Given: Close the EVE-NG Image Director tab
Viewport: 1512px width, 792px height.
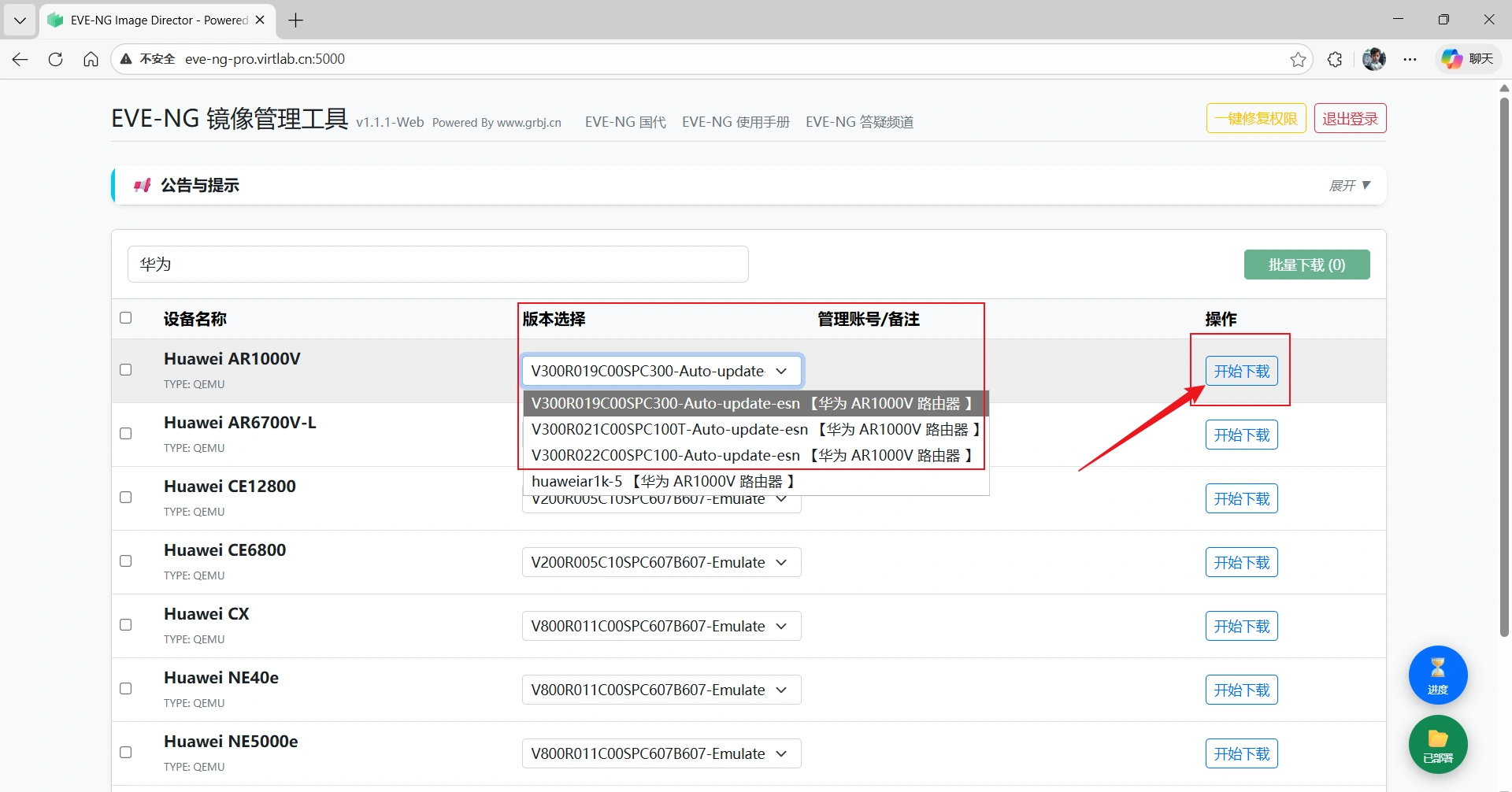Looking at the screenshot, I should (x=260, y=20).
